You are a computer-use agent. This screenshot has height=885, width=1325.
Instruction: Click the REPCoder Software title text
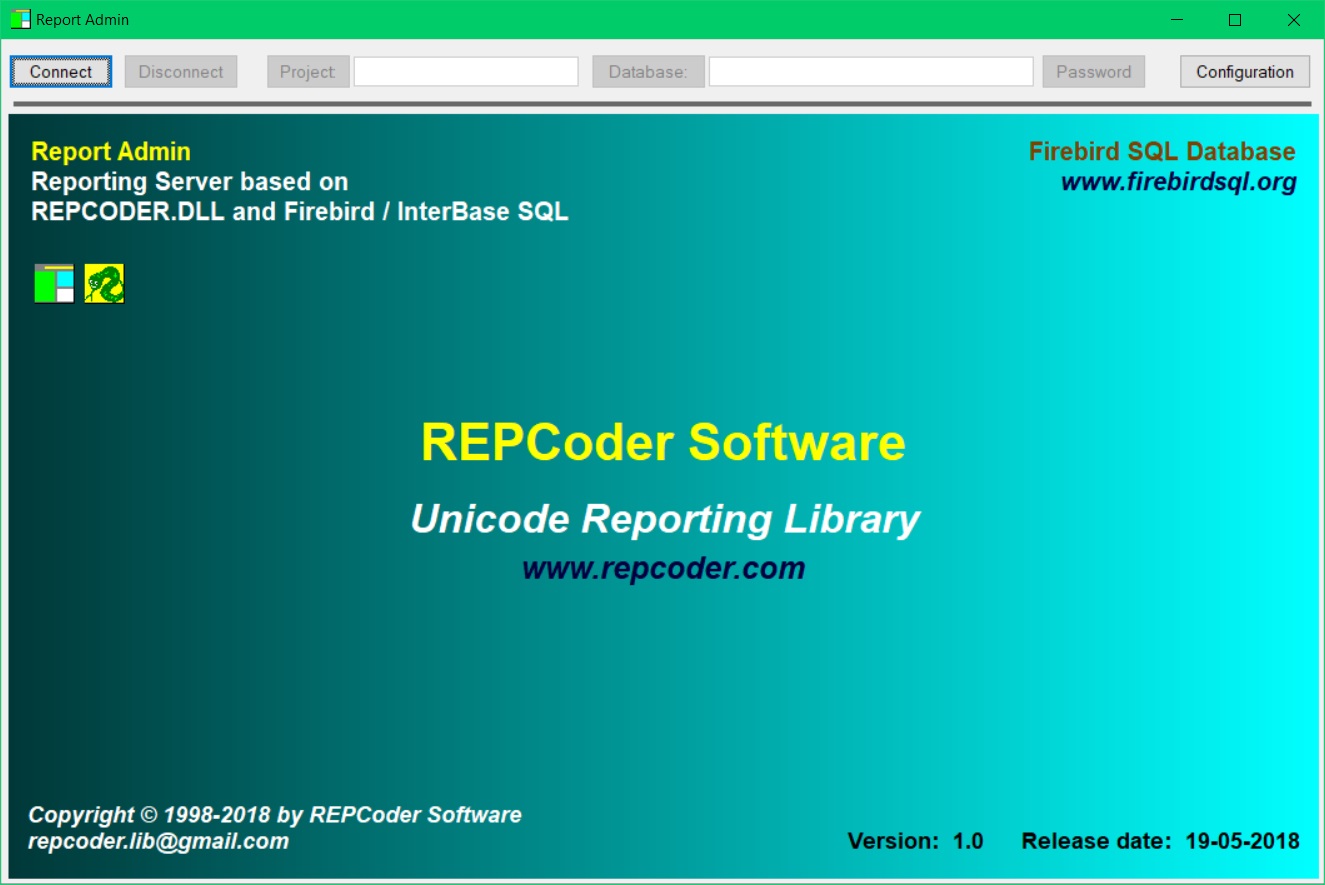click(x=663, y=442)
